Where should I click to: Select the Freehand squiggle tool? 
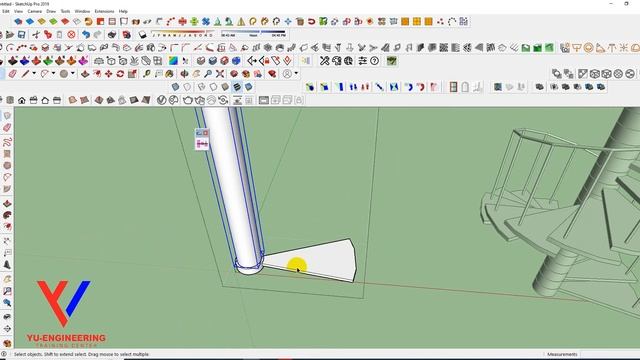7,142
